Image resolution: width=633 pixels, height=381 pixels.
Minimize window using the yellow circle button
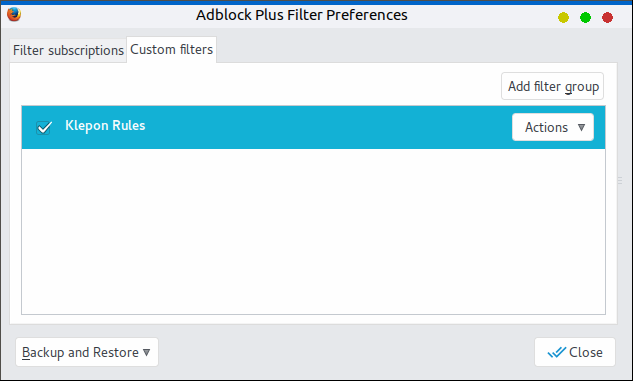tap(564, 17)
